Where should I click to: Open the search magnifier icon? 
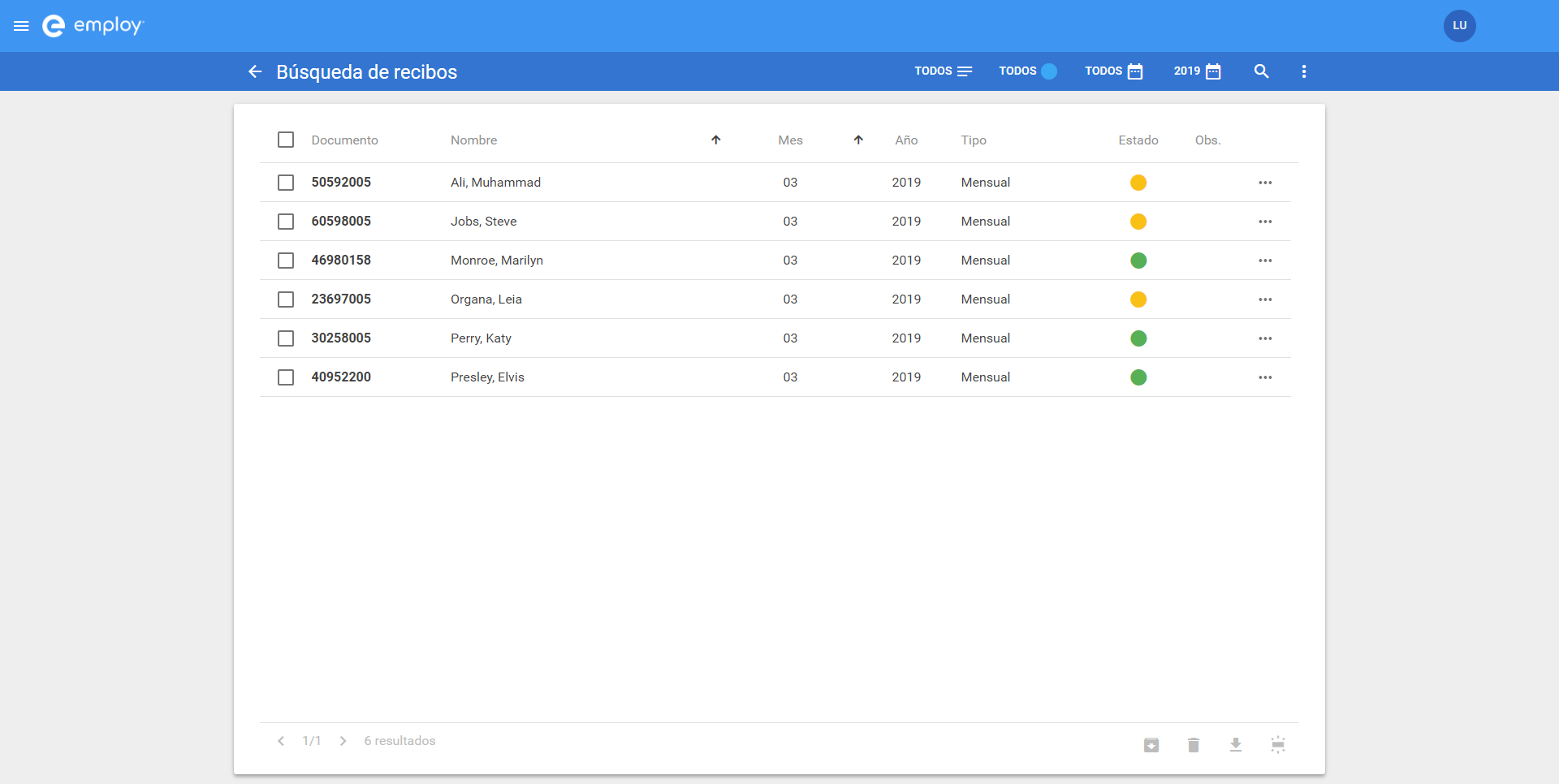[1261, 71]
